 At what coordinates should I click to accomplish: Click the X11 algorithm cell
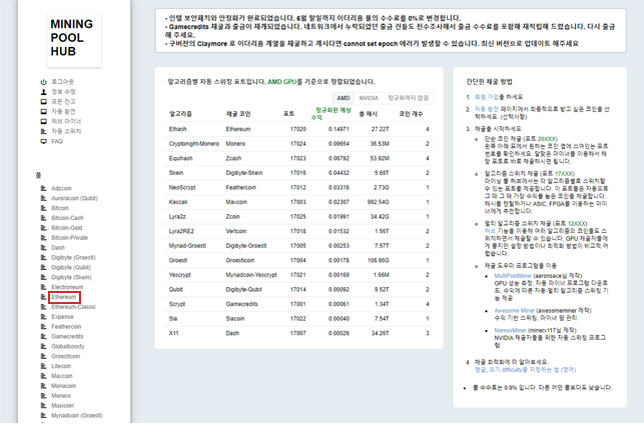(173, 333)
